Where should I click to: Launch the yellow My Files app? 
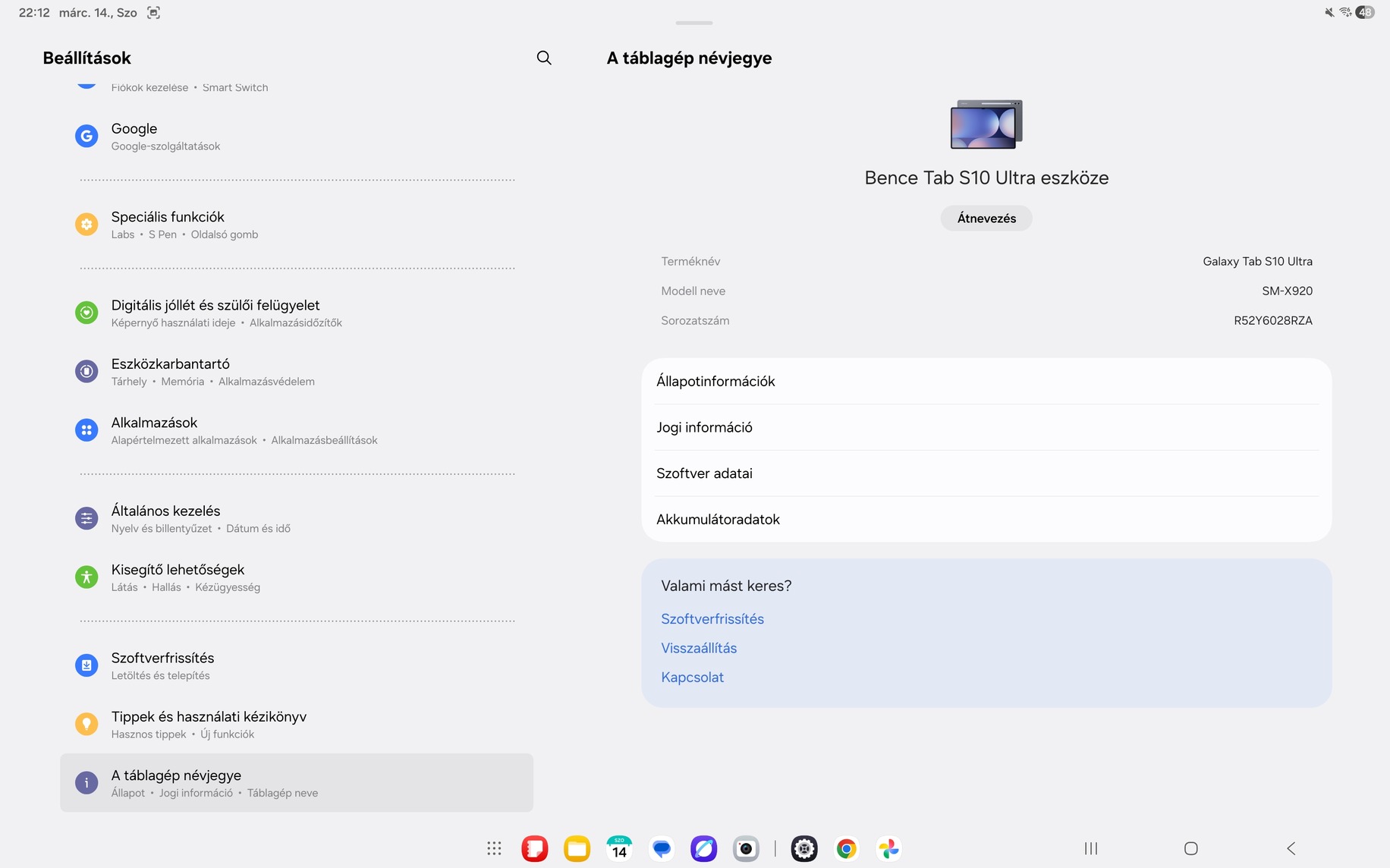tap(577, 848)
